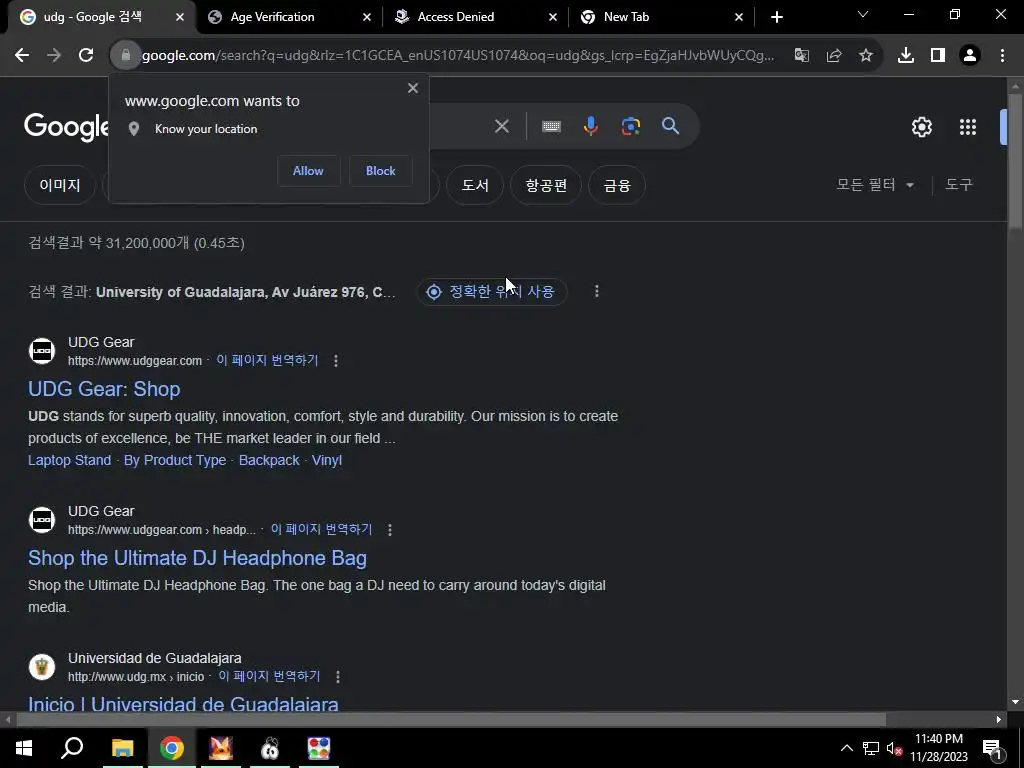
Task: Open the translate page icon
Action: pos(801,56)
